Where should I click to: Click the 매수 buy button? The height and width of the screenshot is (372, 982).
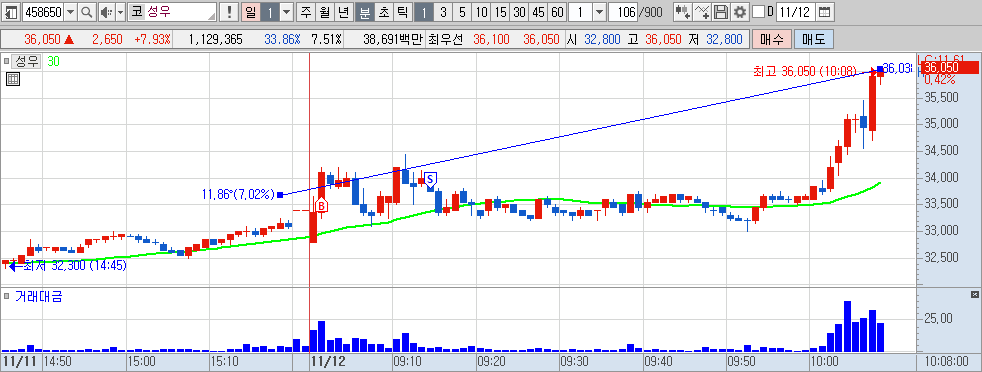click(x=772, y=39)
